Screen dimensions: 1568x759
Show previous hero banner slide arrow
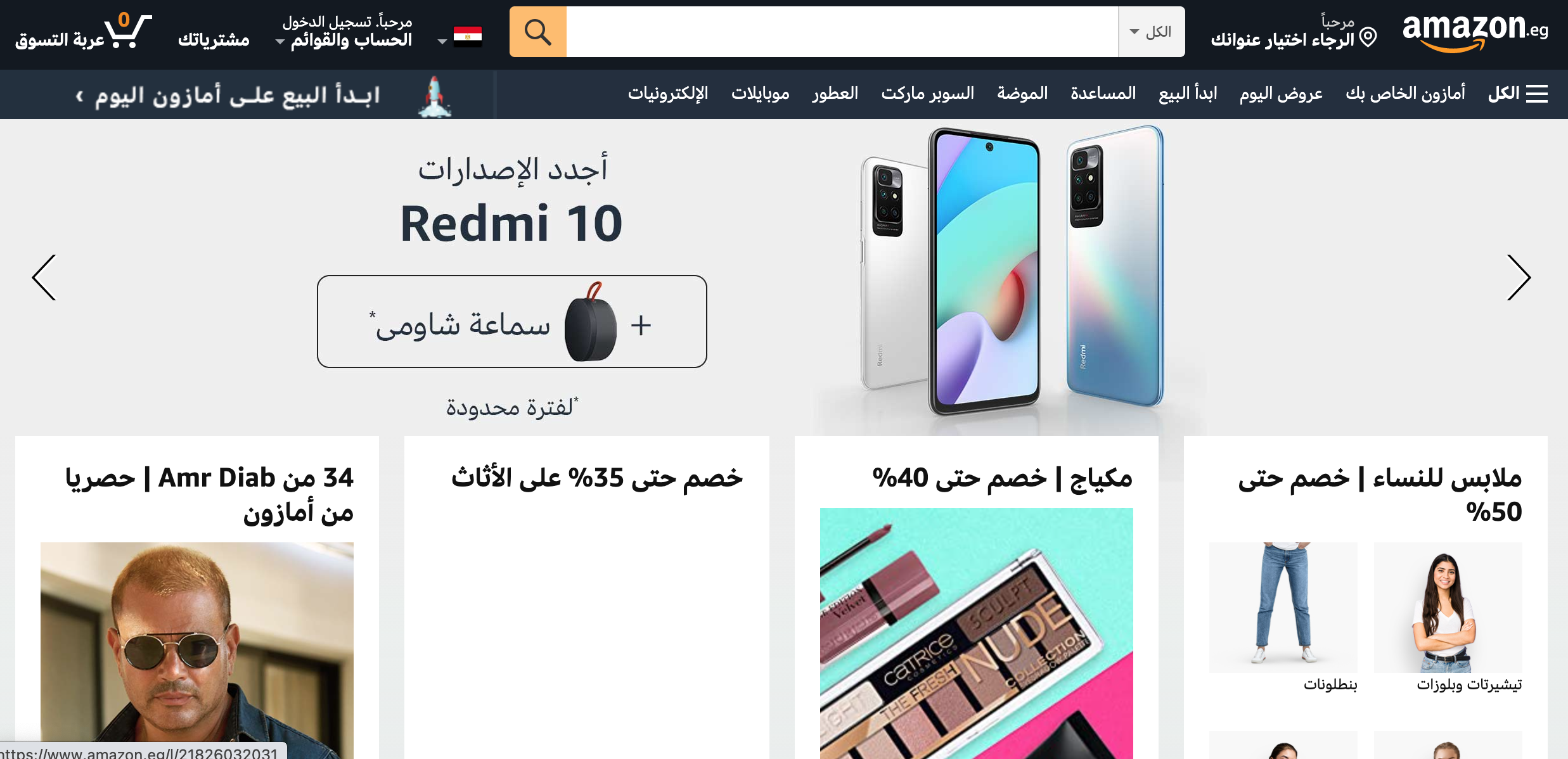point(44,277)
